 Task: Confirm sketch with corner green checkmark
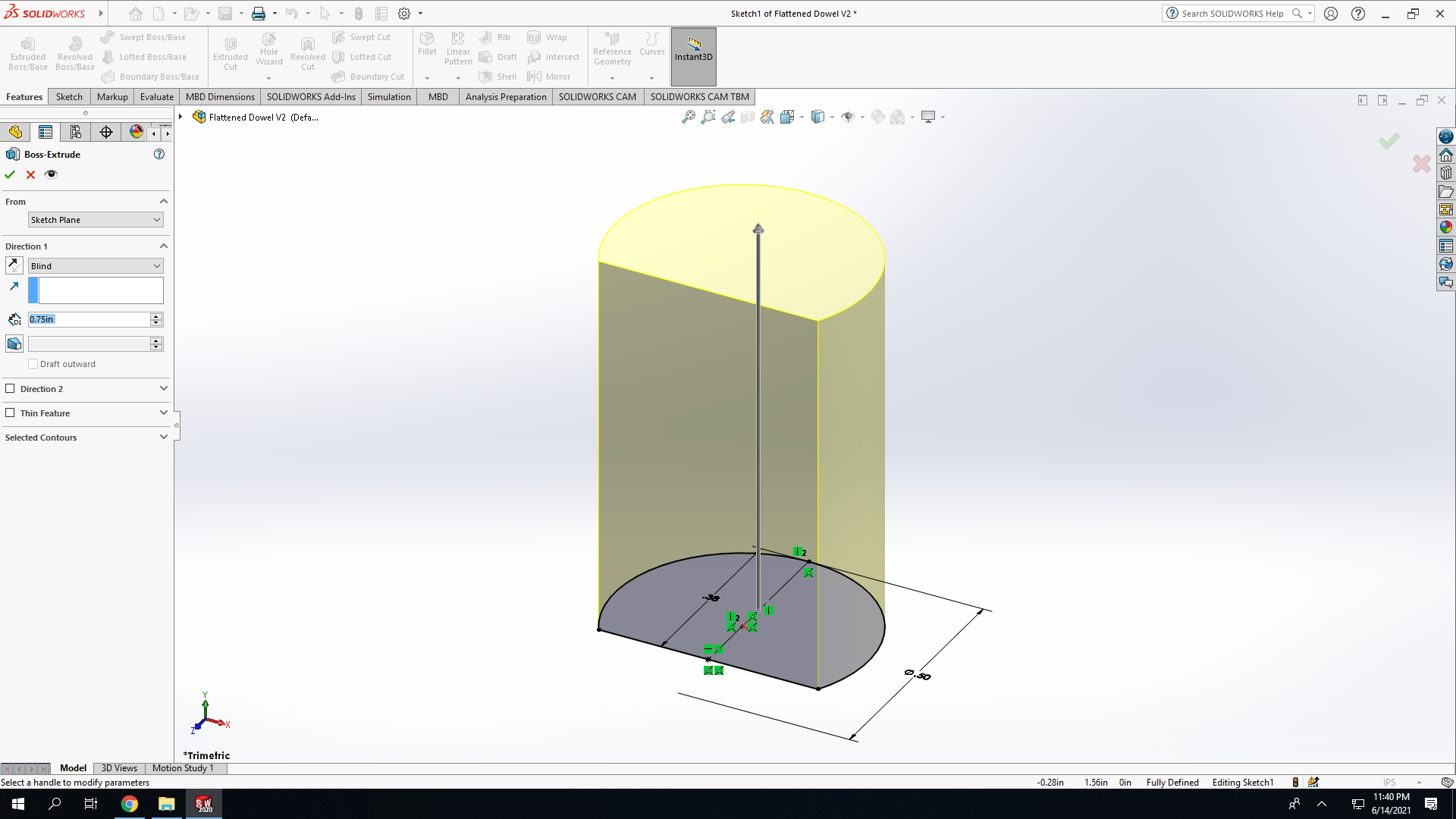(1389, 141)
